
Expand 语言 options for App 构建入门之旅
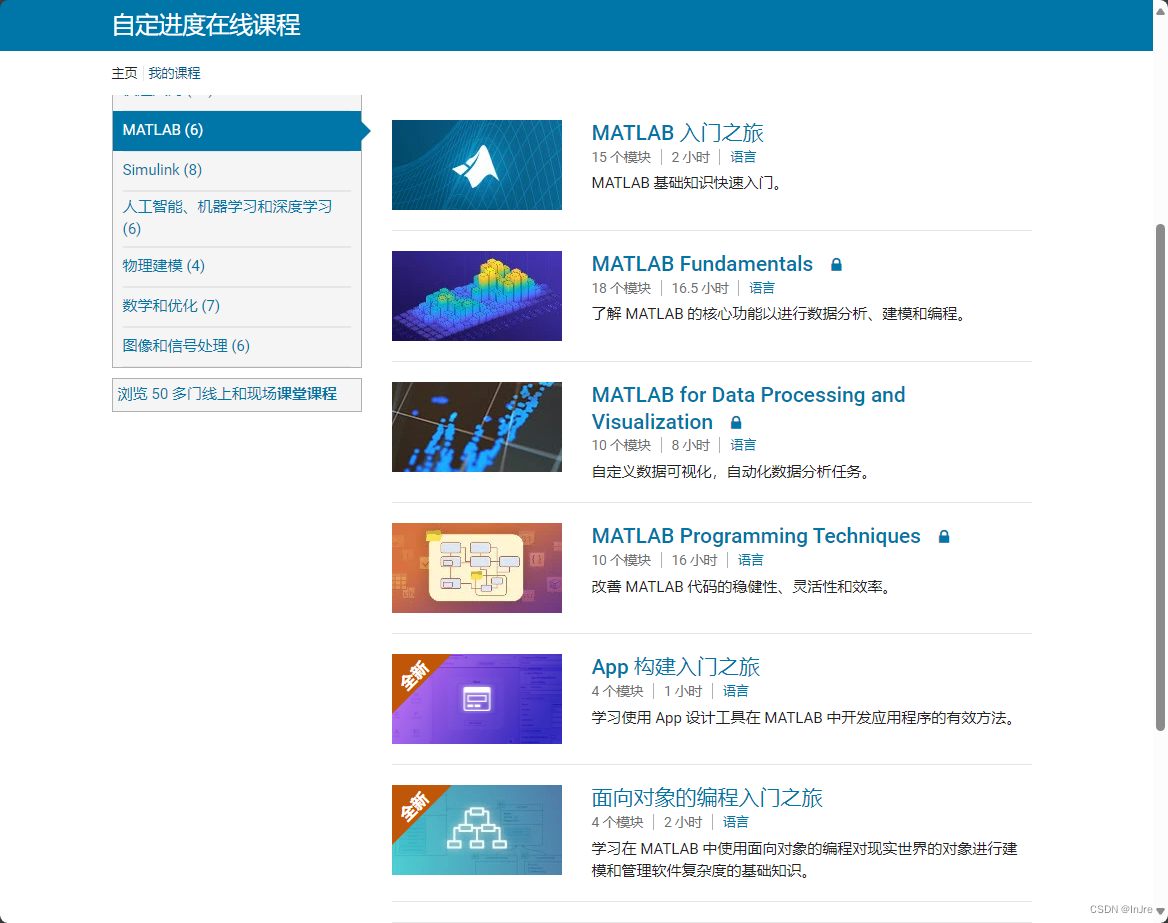click(x=735, y=691)
